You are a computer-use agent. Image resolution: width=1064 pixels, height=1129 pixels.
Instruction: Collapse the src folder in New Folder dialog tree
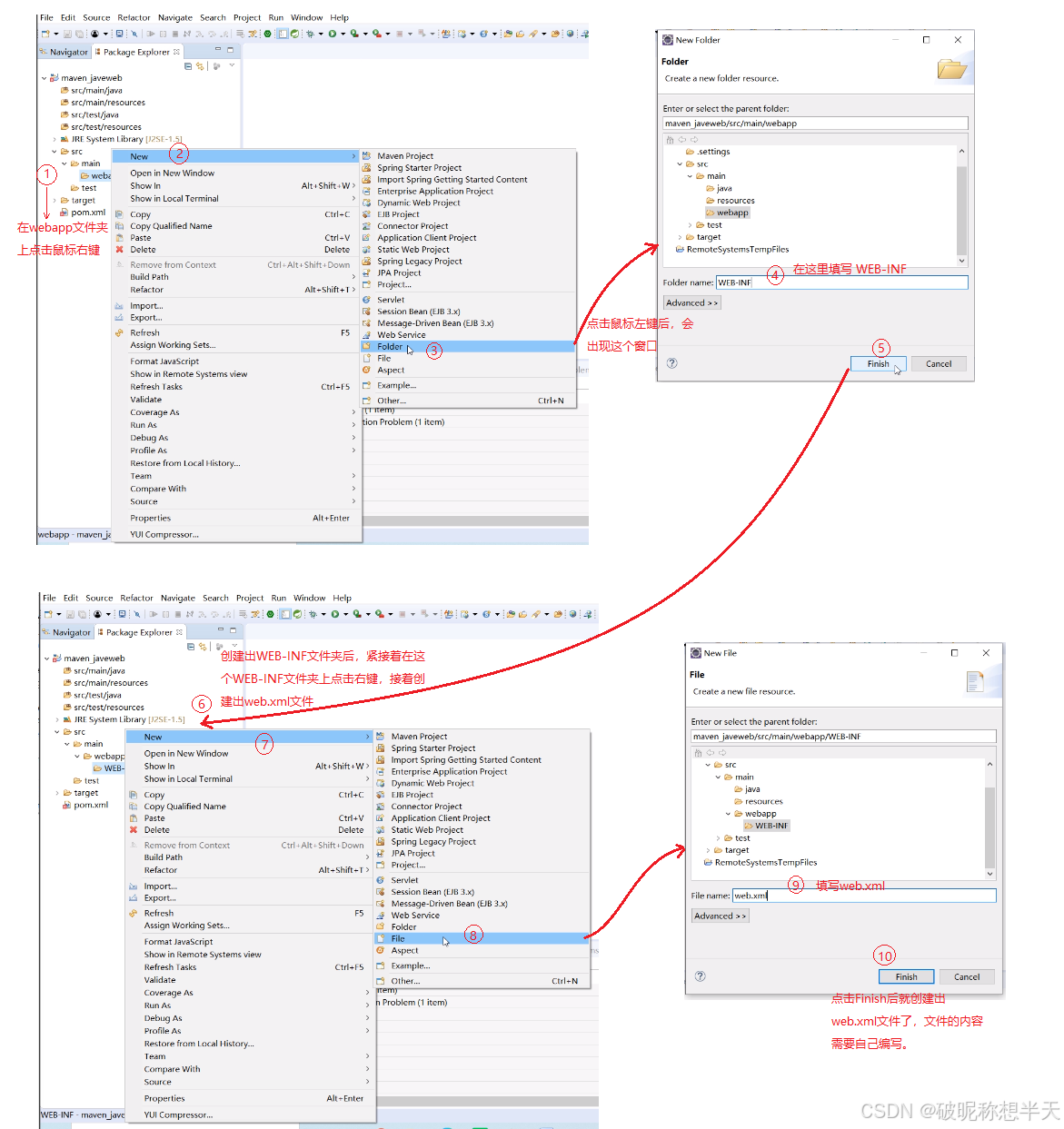click(x=680, y=164)
